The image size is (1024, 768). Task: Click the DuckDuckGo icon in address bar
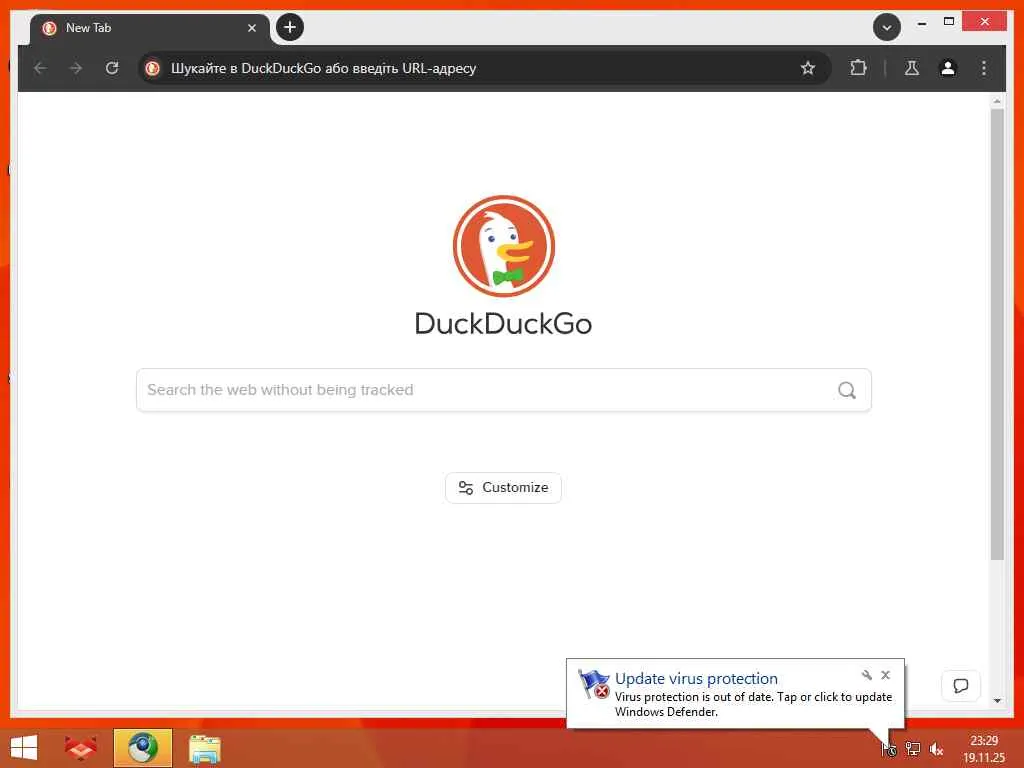pyautogui.click(x=153, y=68)
